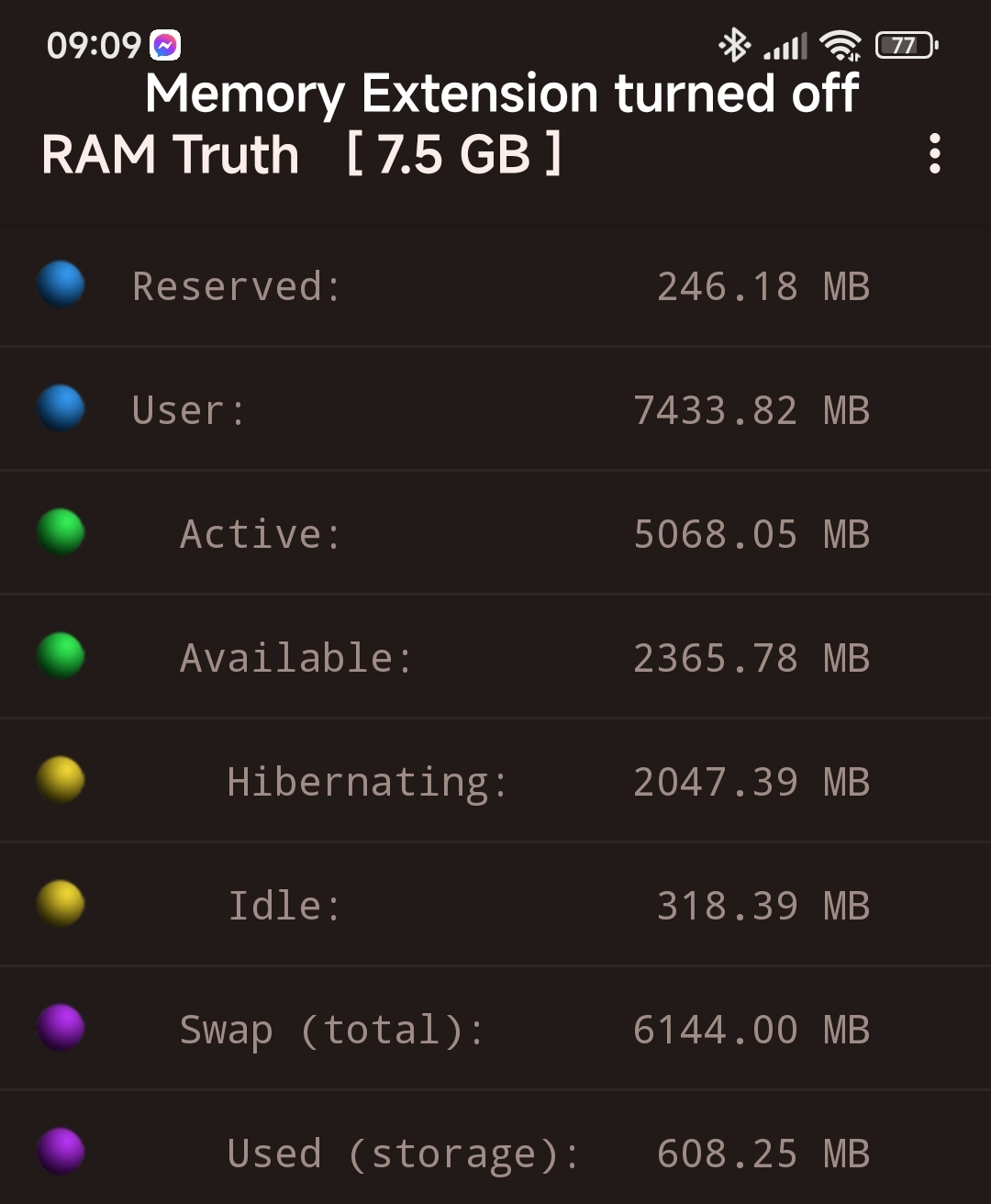Image resolution: width=991 pixels, height=1204 pixels.
Task: Tap the Bluetooth status icon
Action: point(734,44)
